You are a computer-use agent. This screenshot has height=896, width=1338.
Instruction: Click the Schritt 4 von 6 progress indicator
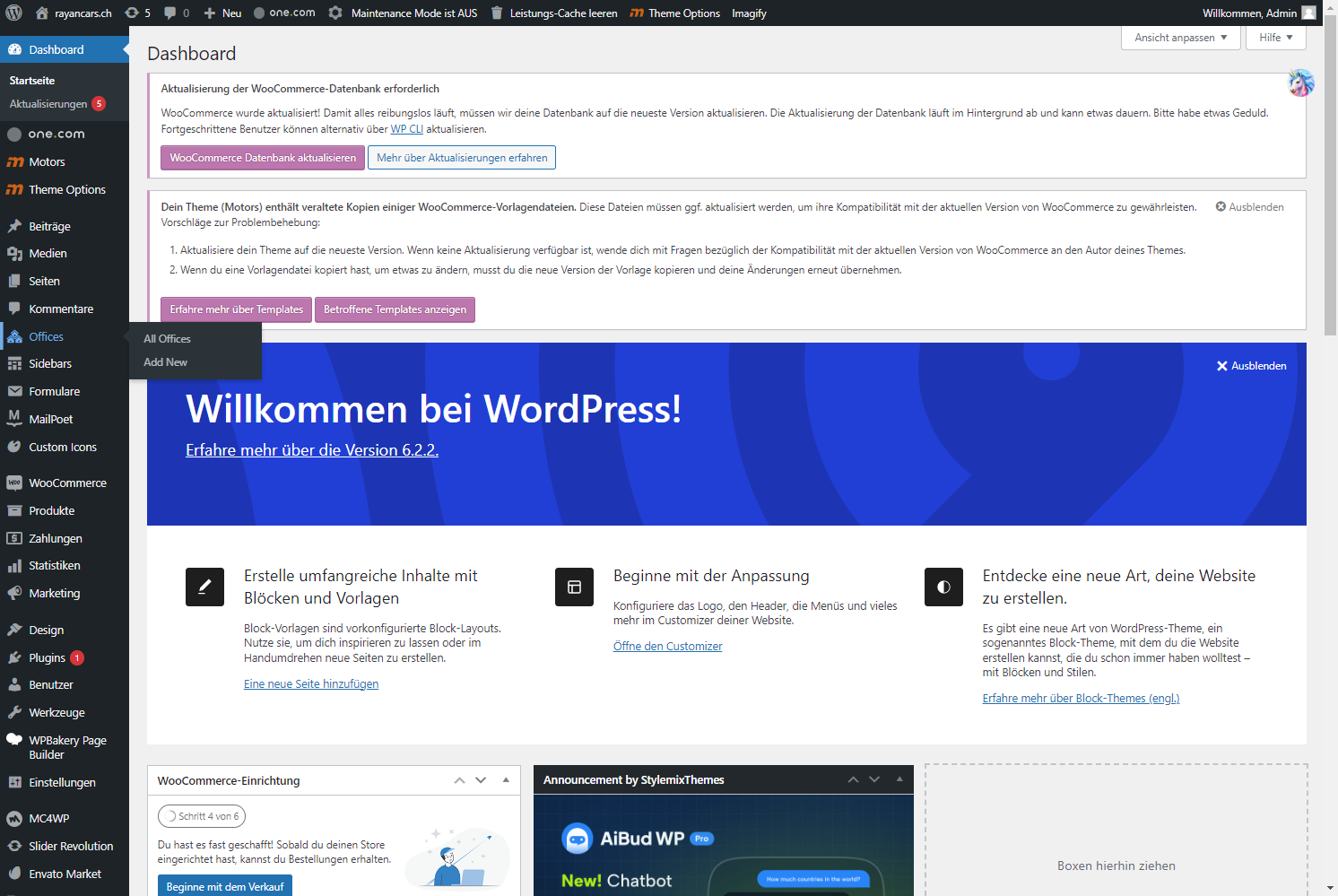[202, 816]
